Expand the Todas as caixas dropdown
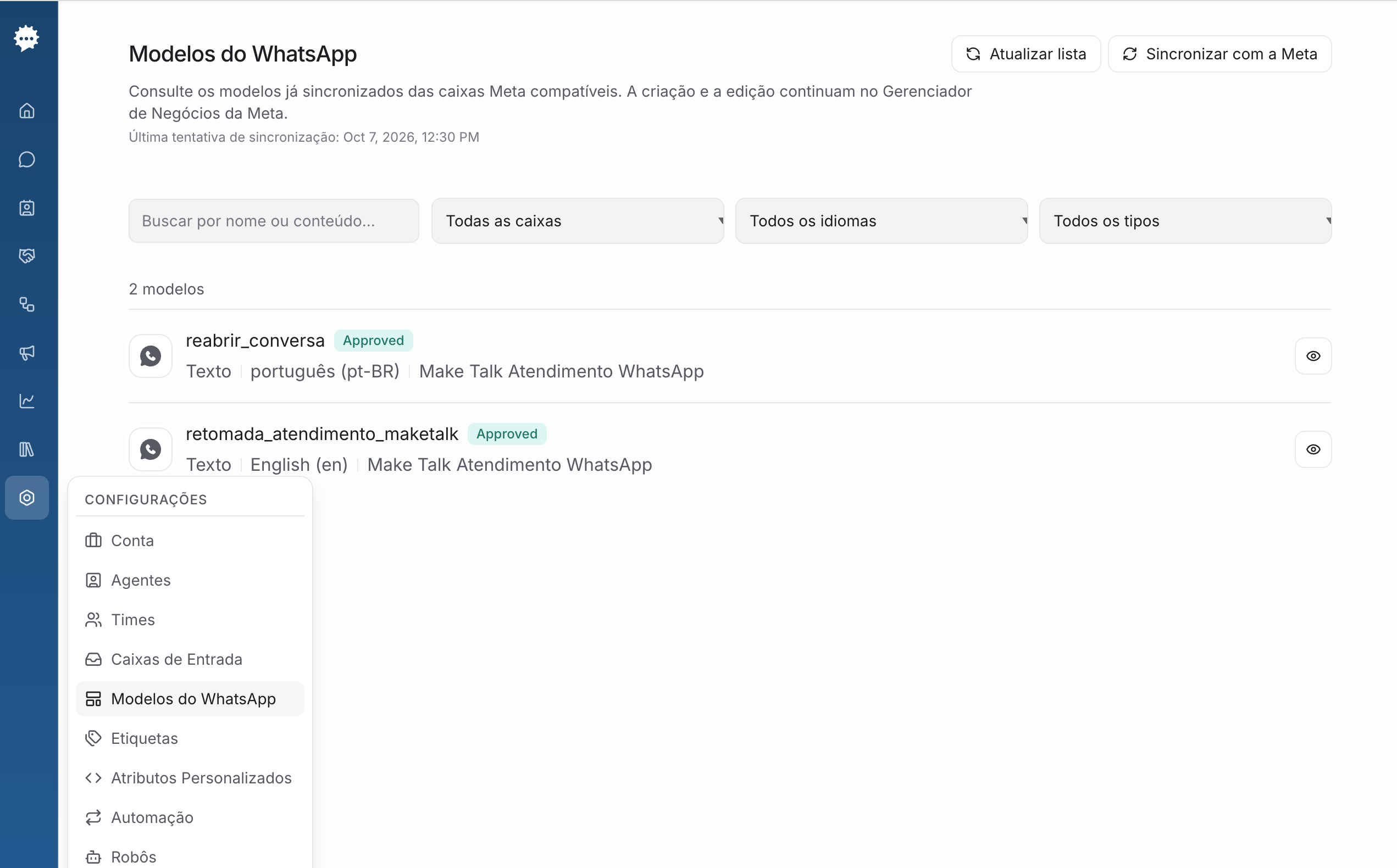The image size is (1397, 868). [578, 221]
